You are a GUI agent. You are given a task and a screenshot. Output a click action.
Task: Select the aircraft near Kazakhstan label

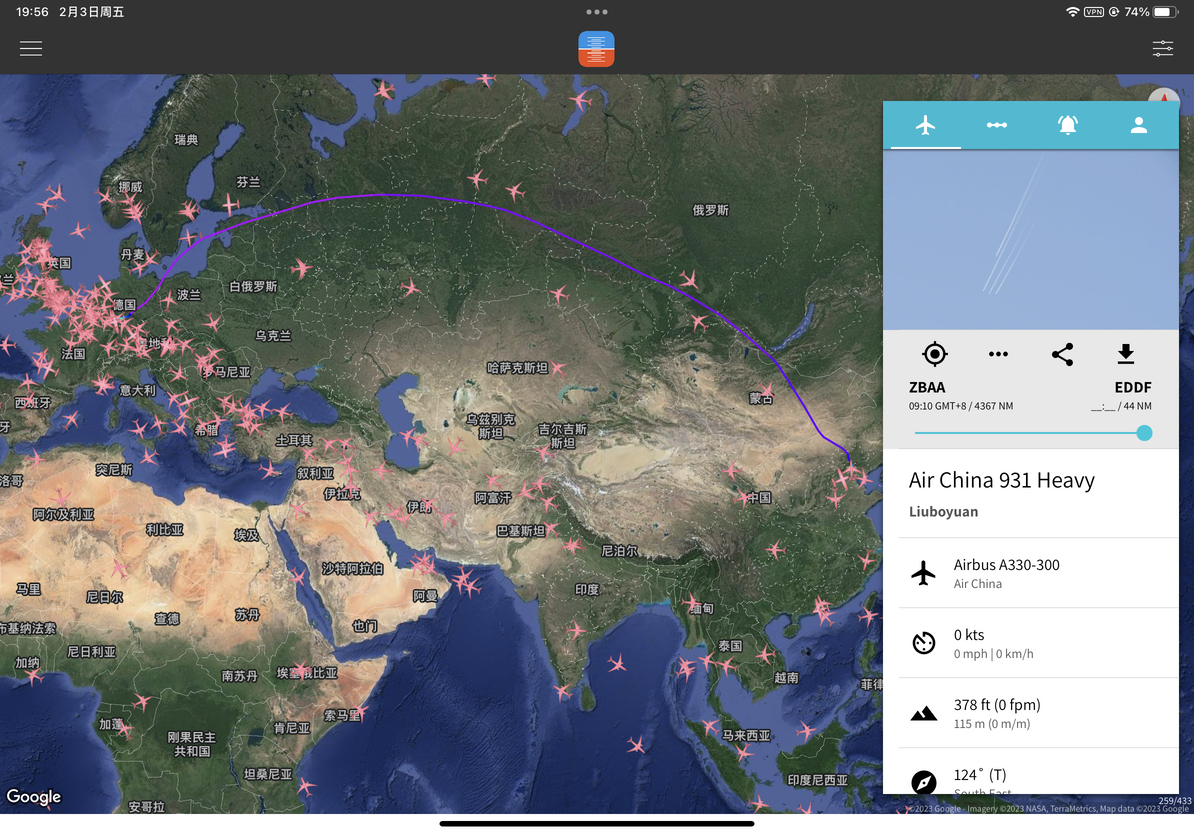coord(558,369)
